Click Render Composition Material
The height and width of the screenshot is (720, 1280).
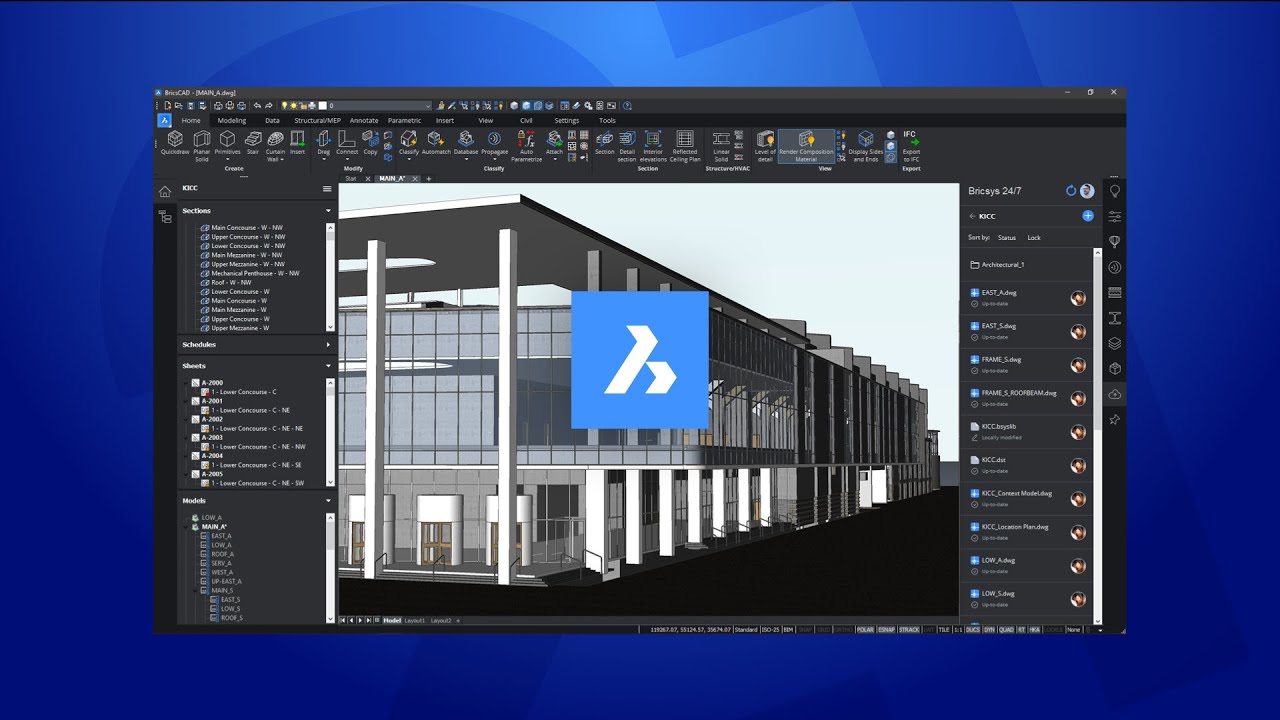[x=806, y=146]
